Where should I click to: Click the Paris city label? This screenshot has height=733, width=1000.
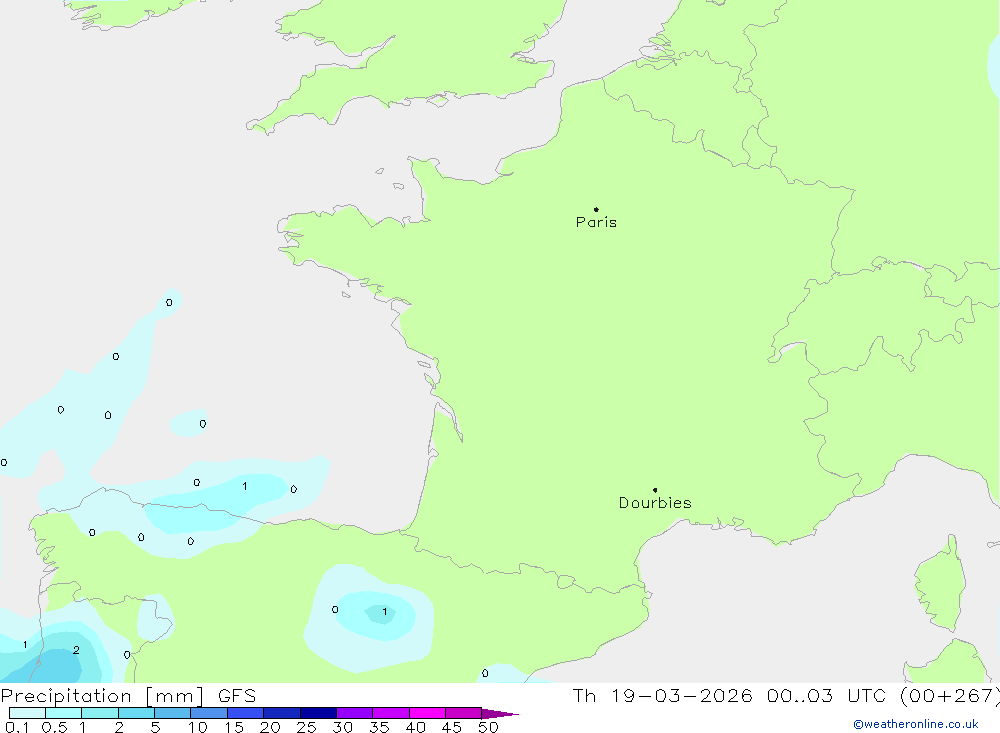tap(596, 222)
